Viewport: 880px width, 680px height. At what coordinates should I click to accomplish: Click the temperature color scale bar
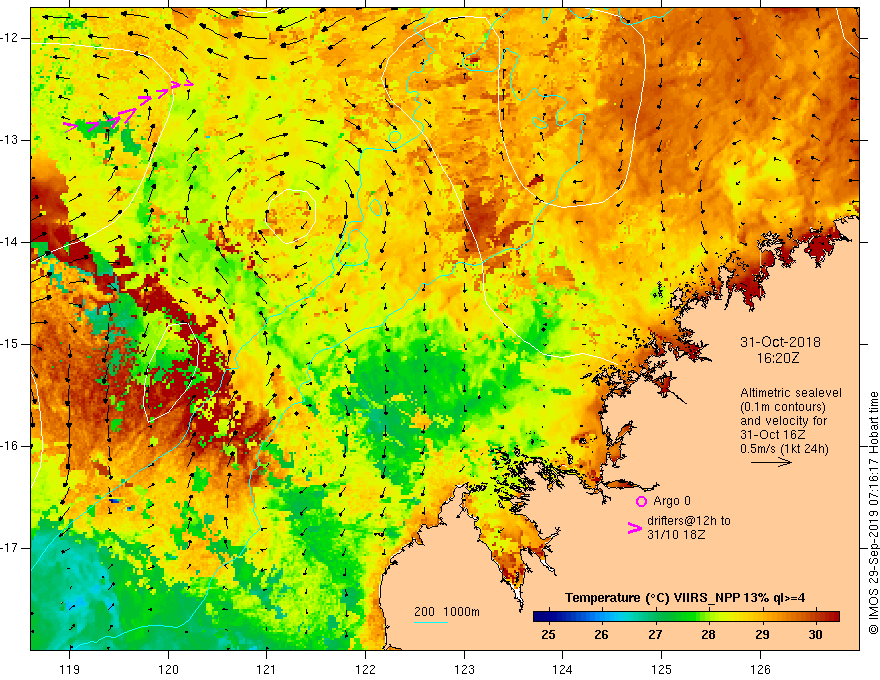686,617
